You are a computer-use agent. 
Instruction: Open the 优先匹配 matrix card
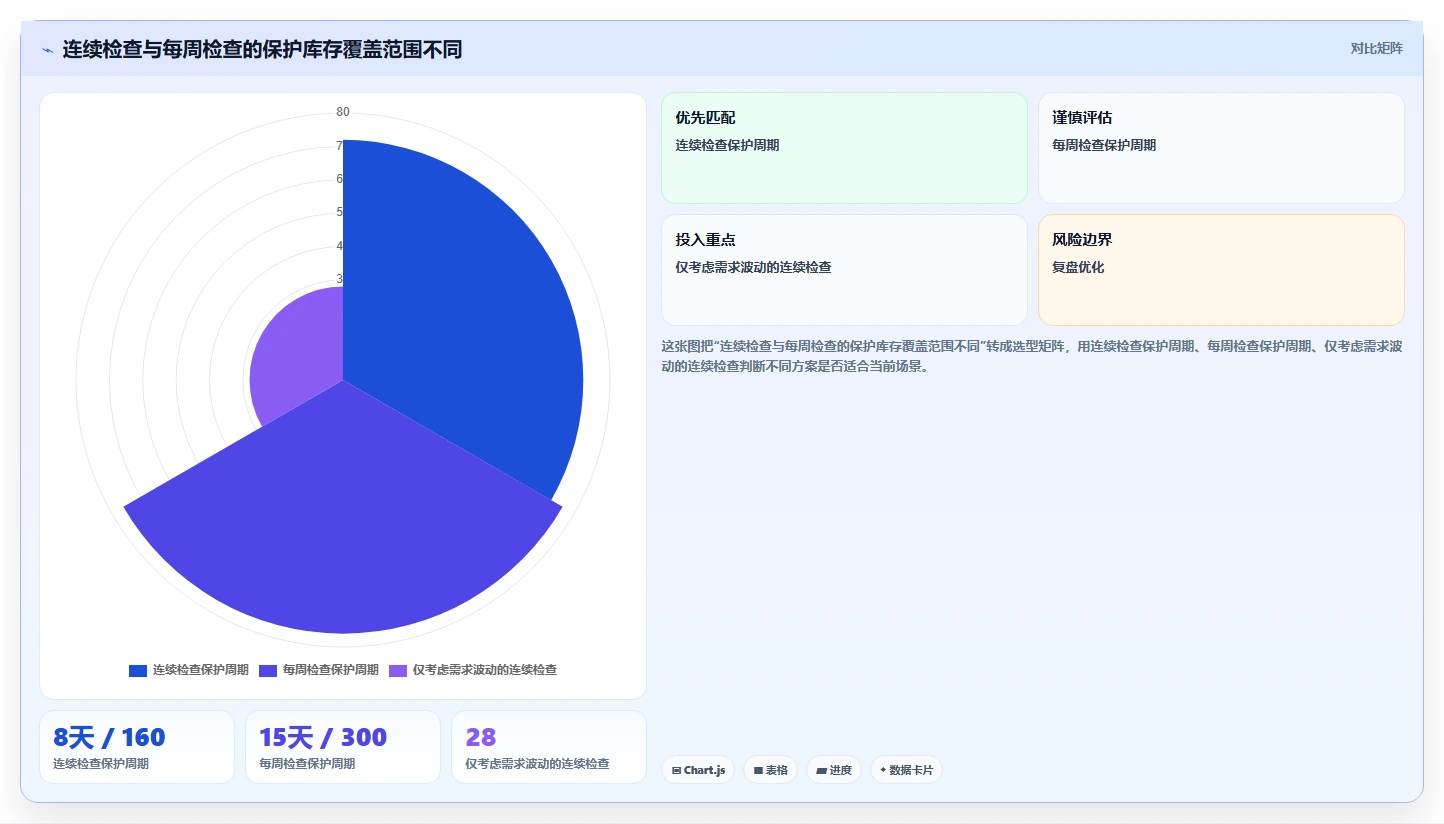(x=844, y=148)
